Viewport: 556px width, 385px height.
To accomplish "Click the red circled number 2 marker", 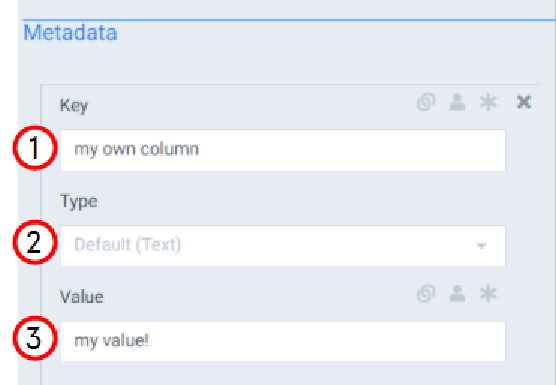I will point(35,242).
